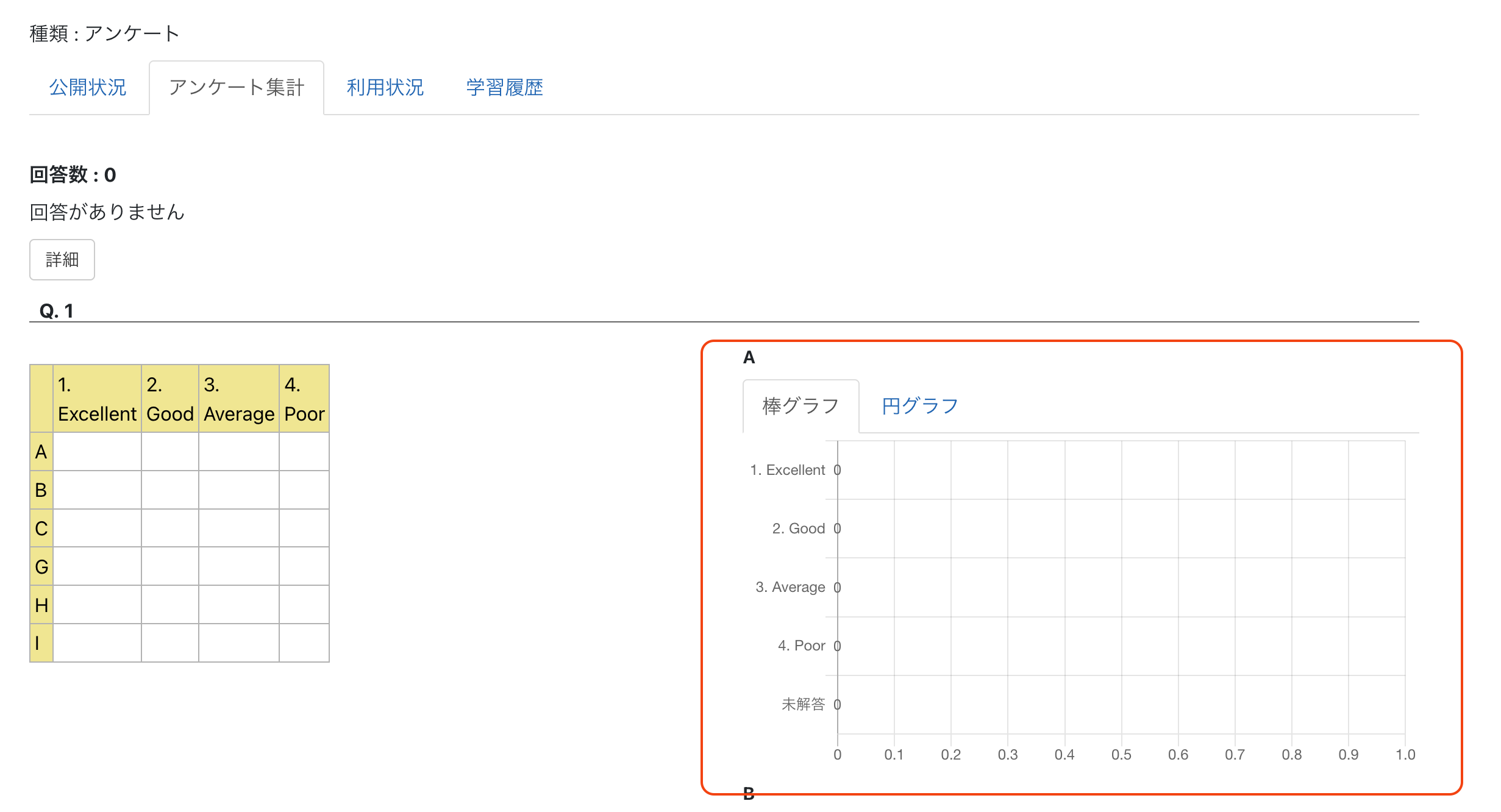Image resolution: width=1501 pixels, height=812 pixels.
Task: Click the 未解答 label on bar chart
Action: point(803,705)
